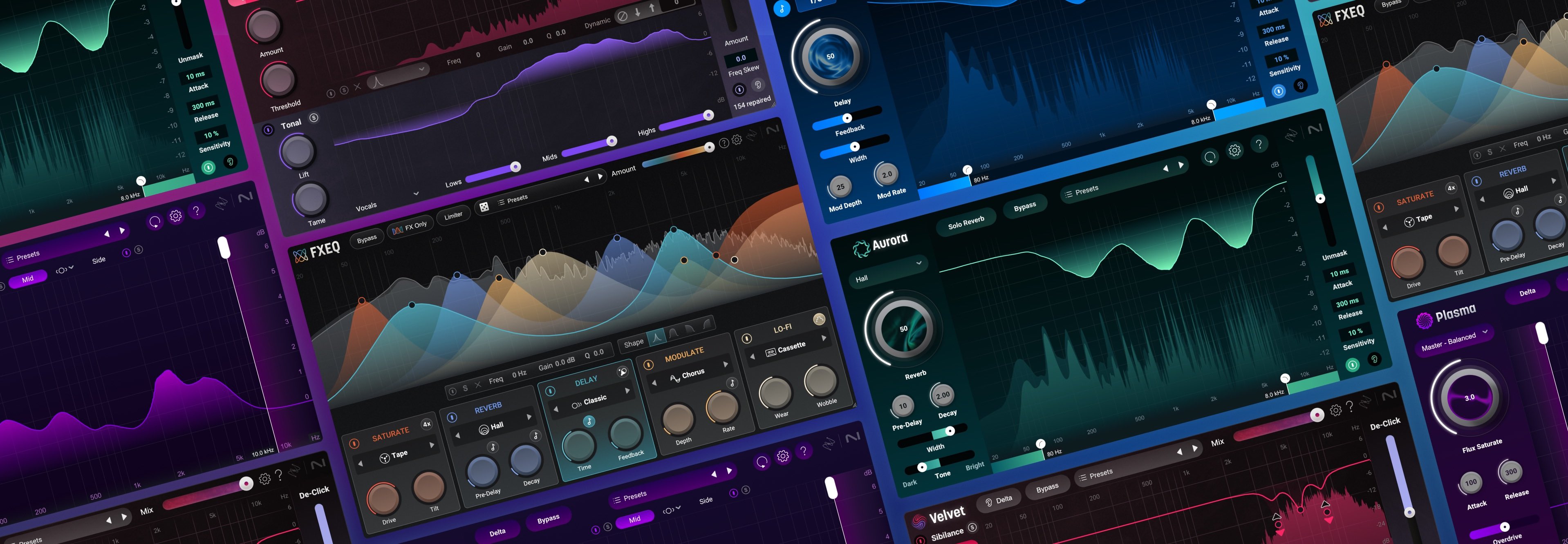1568x544 pixels.
Task: Click the Delta button in Plasma
Action: [x=1527, y=293]
